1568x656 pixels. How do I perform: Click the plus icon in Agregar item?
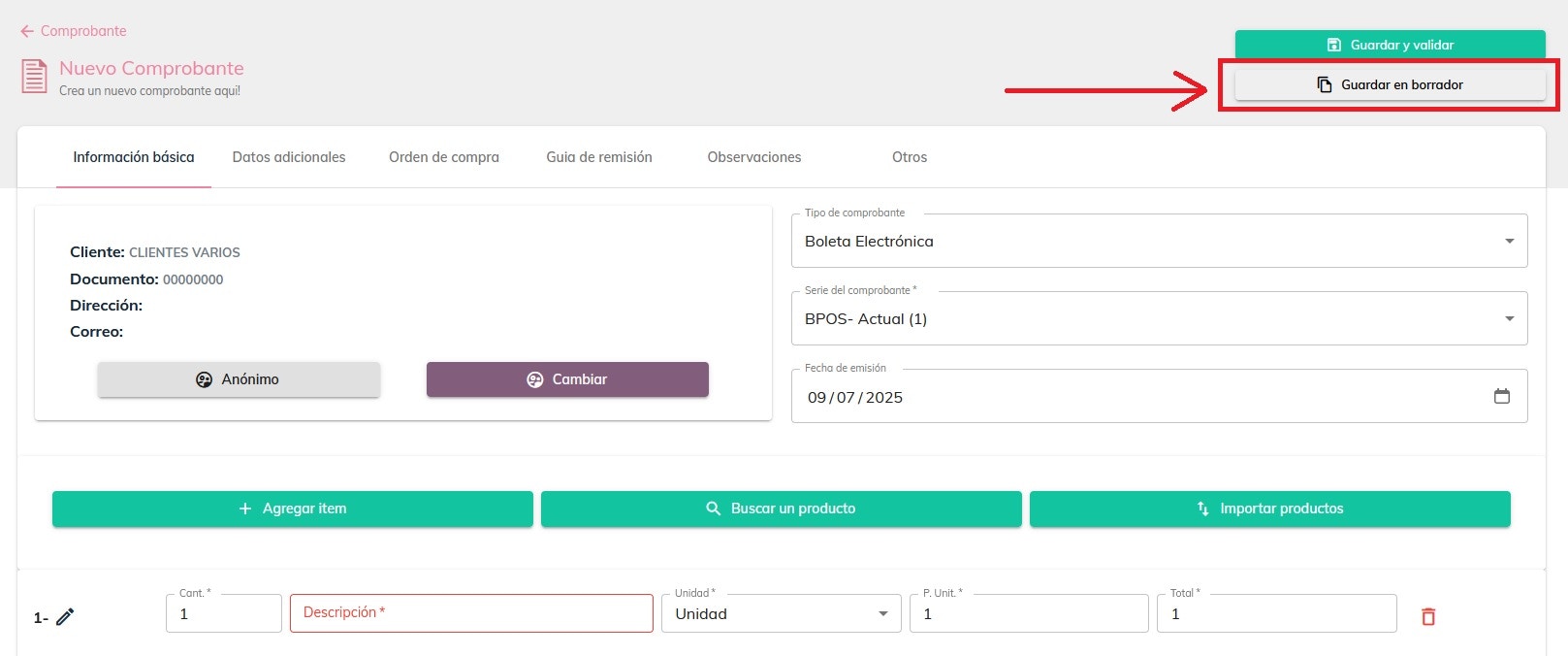(245, 508)
